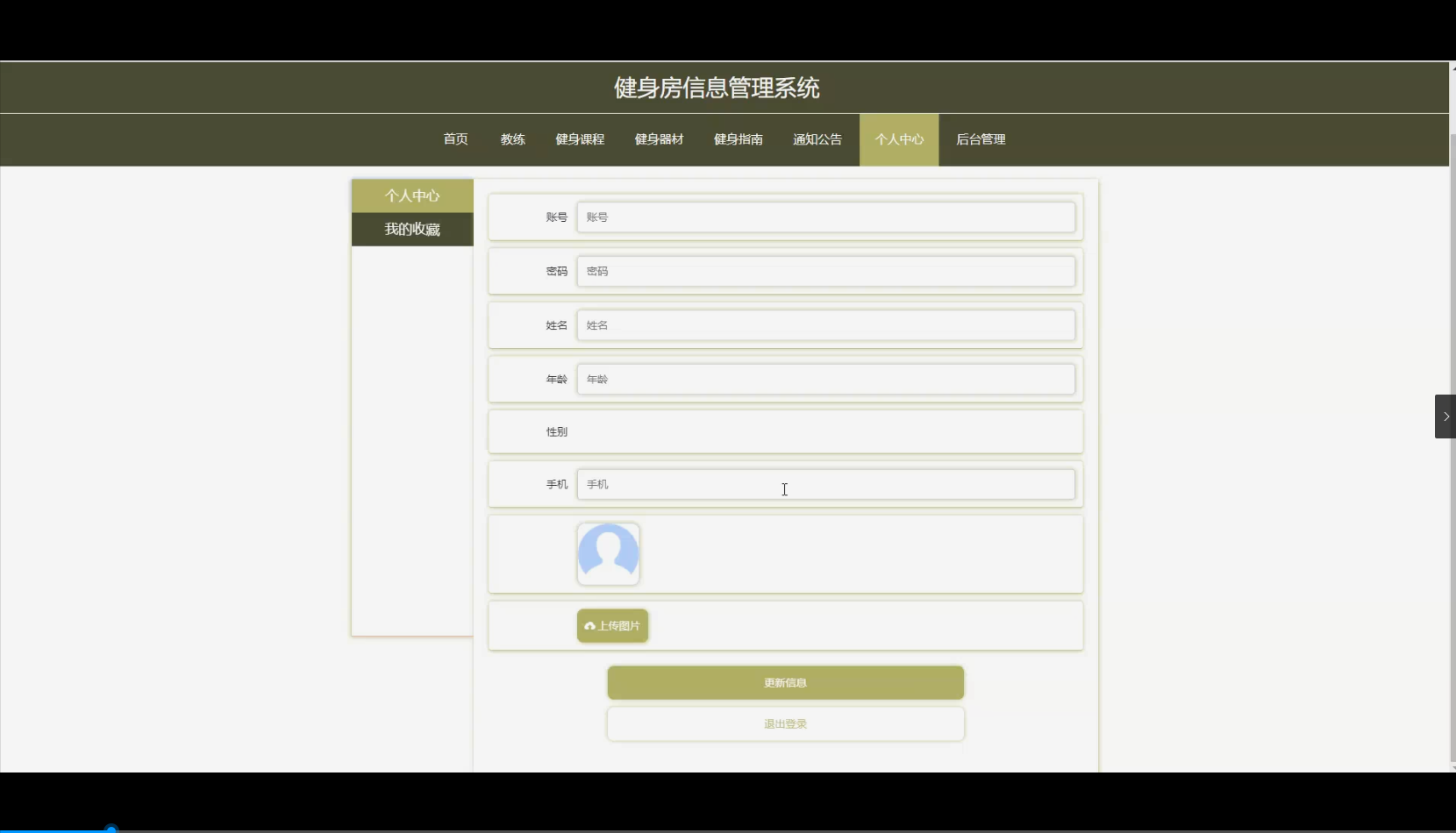Click the 退出登录 button
The image size is (1456, 833).
pyautogui.click(x=785, y=724)
